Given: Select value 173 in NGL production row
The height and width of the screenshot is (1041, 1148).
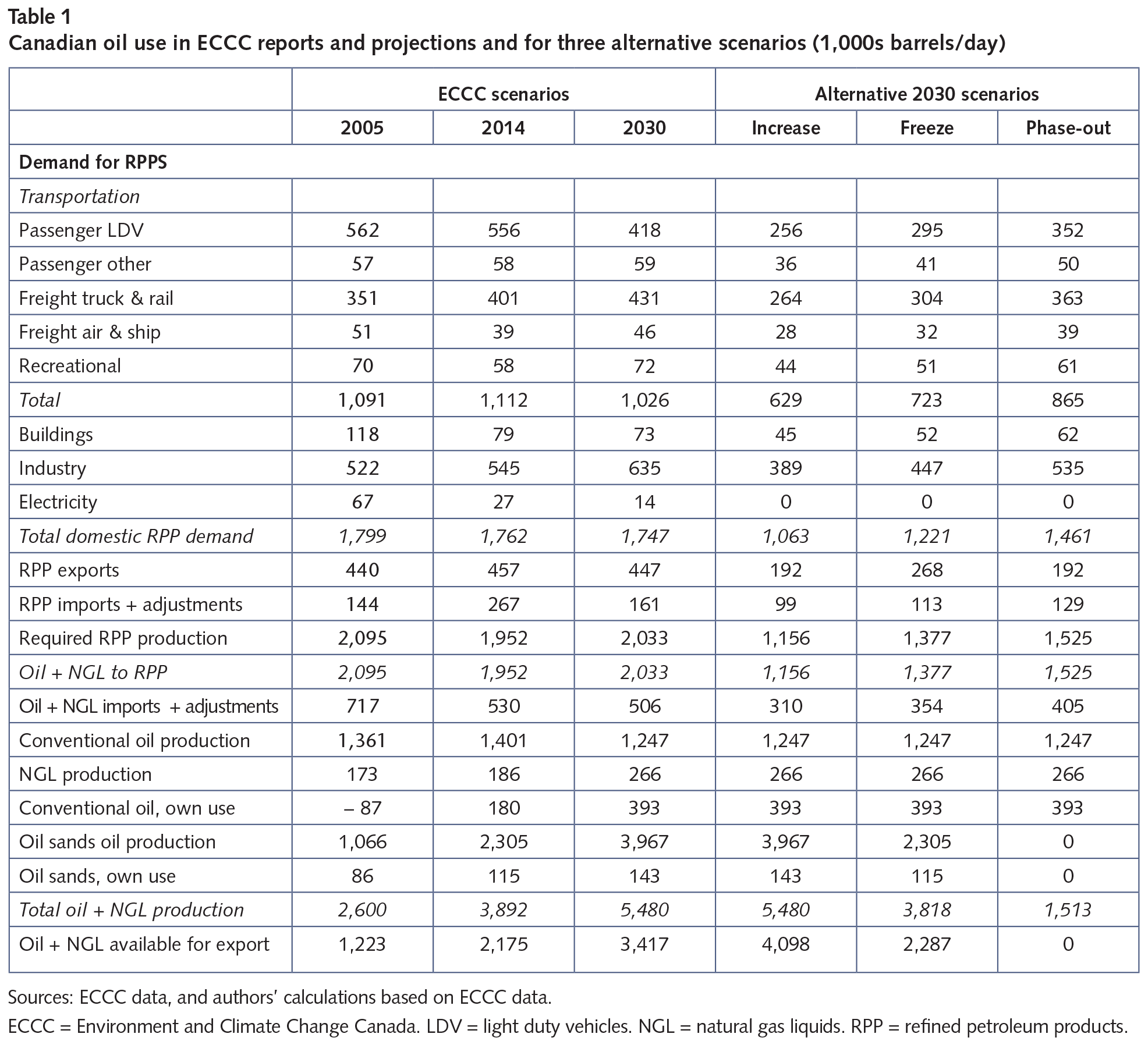Looking at the screenshot, I should coord(362,774).
